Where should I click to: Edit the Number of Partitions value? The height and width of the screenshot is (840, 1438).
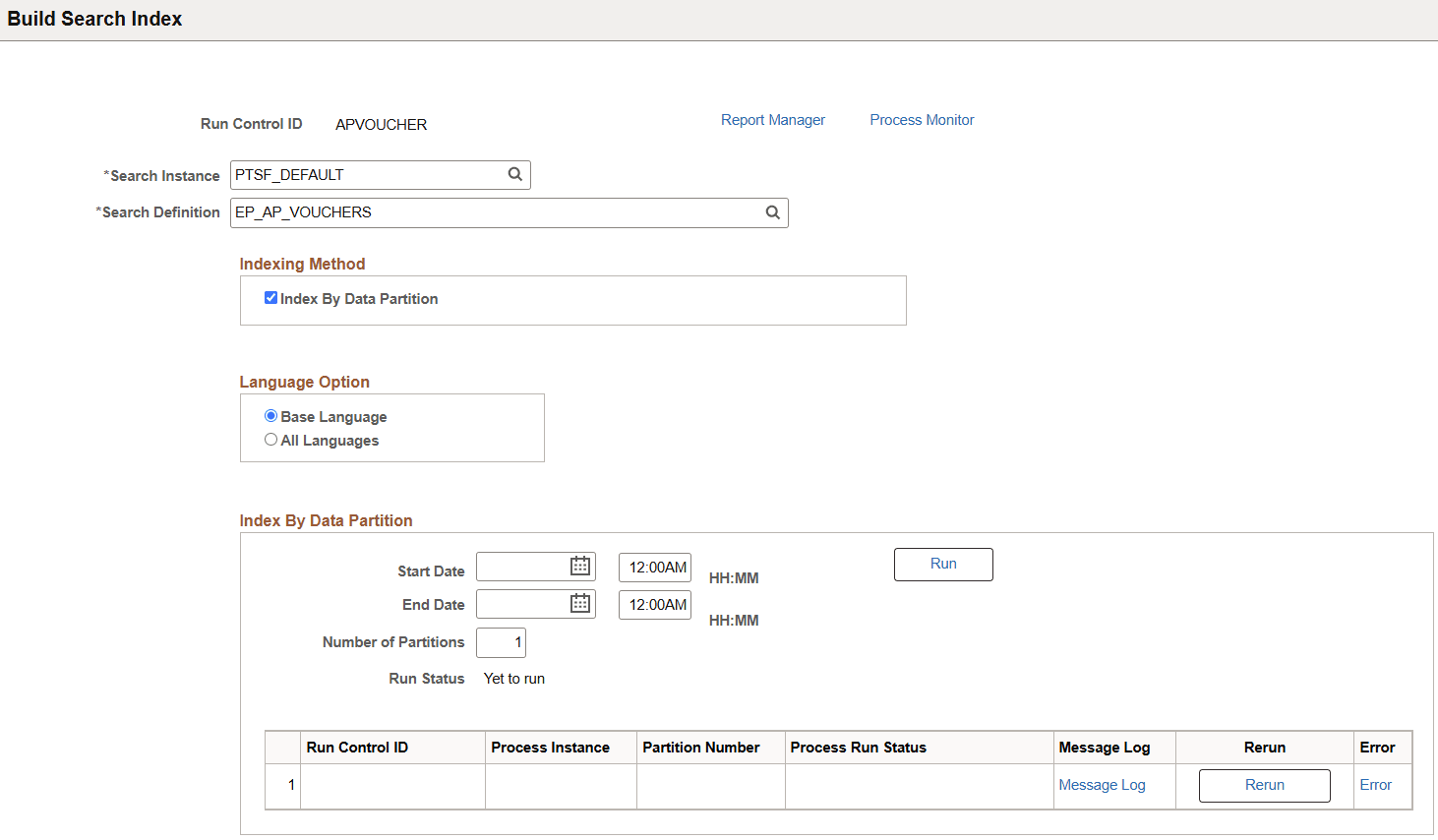pos(500,641)
